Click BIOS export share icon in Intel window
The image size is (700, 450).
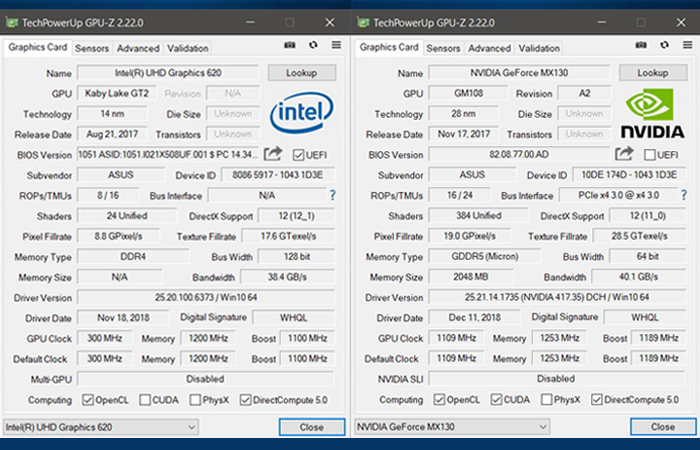(x=273, y=154)
